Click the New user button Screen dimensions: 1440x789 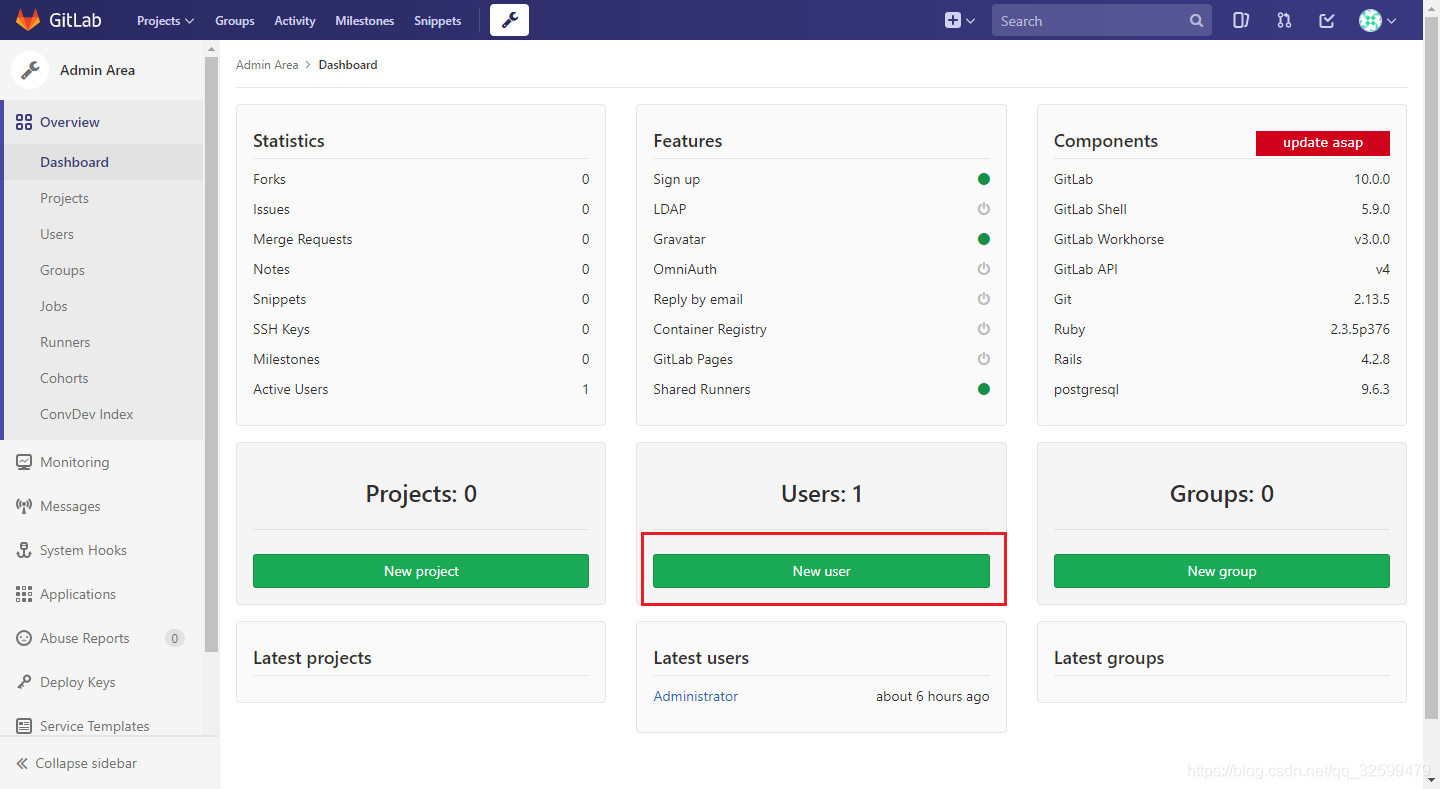[x=821, y=571]
